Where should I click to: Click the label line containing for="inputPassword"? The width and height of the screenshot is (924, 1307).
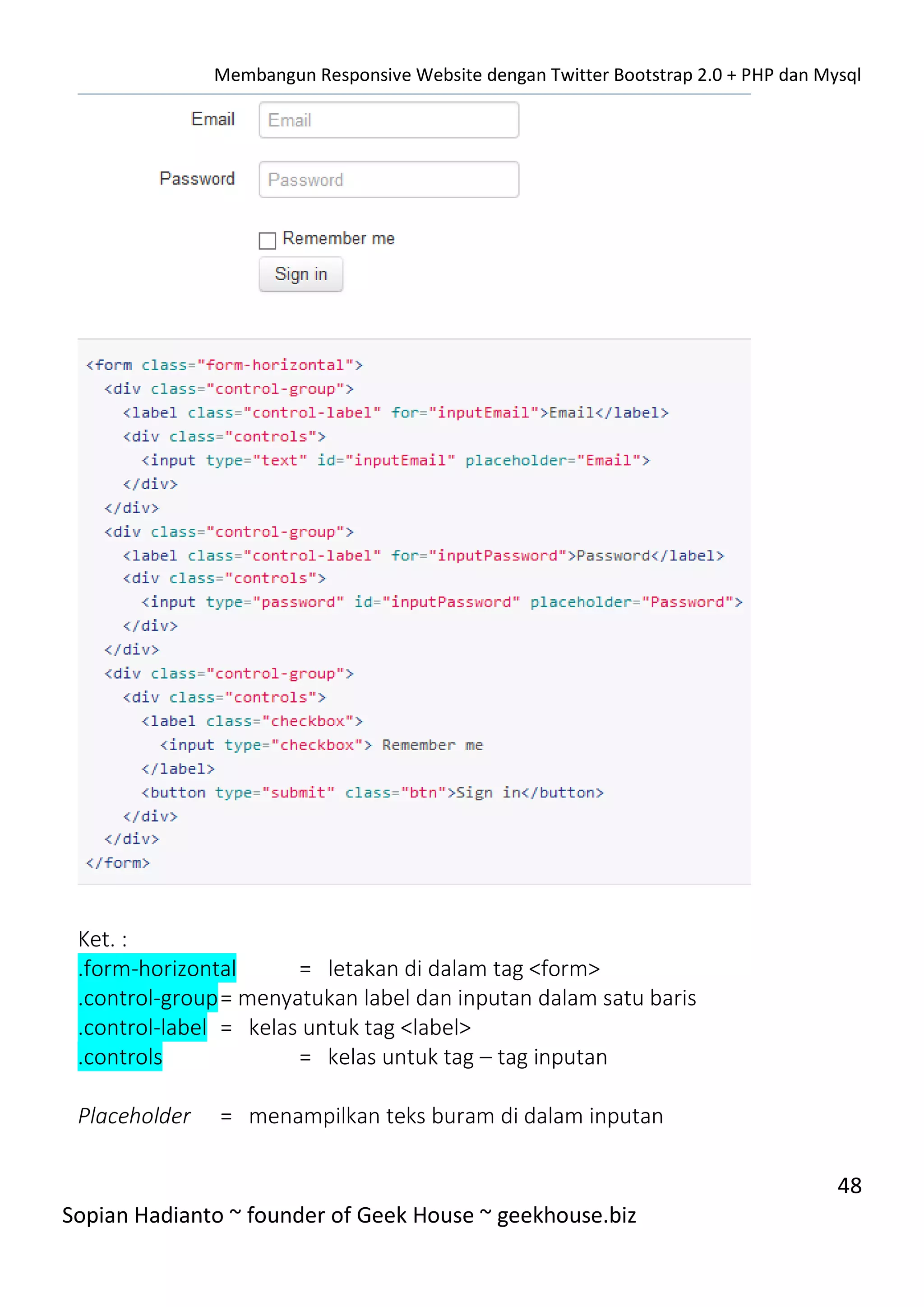click(423, 556)
